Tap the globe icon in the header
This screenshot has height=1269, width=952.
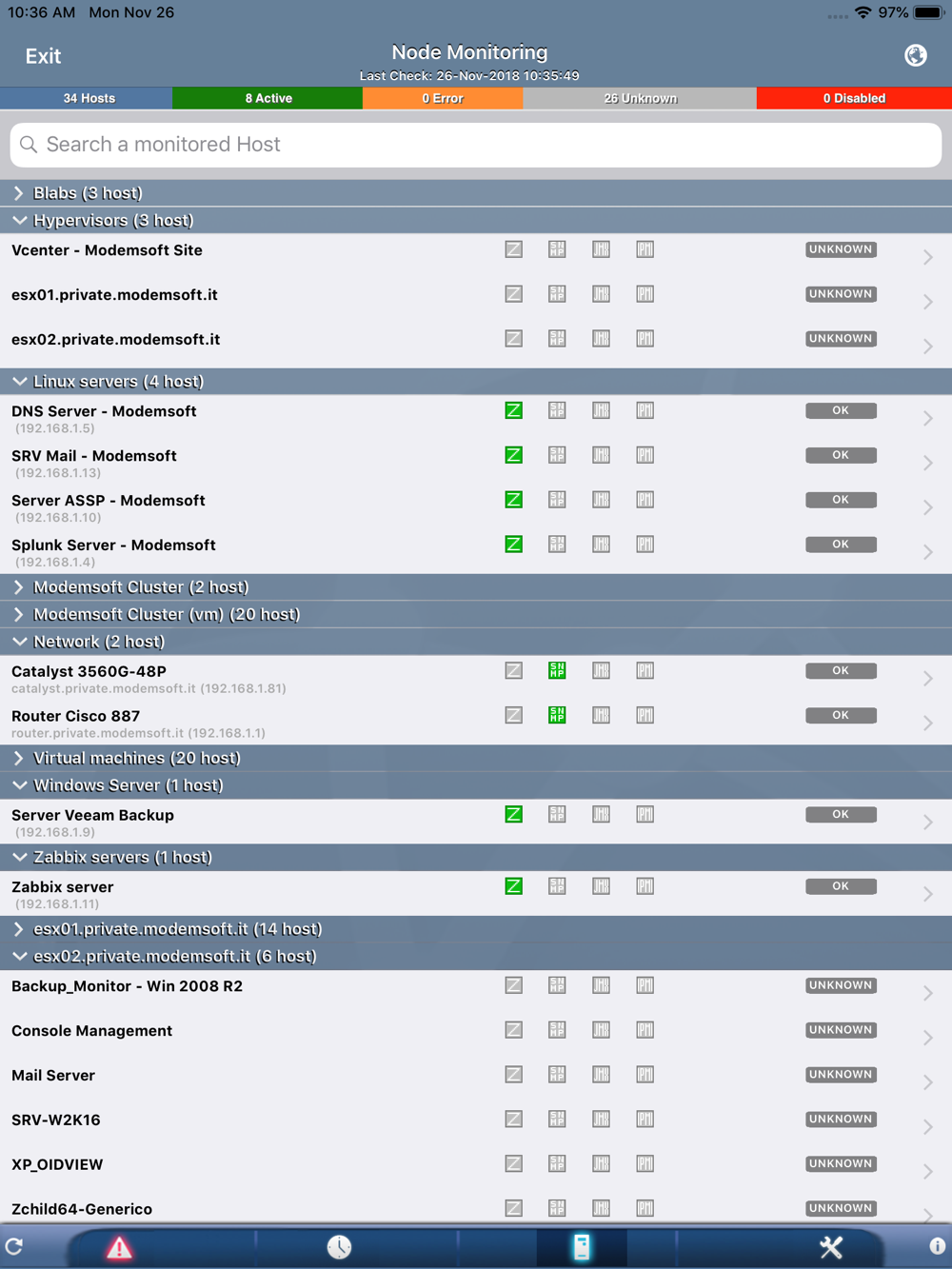[x=916, y=55]
